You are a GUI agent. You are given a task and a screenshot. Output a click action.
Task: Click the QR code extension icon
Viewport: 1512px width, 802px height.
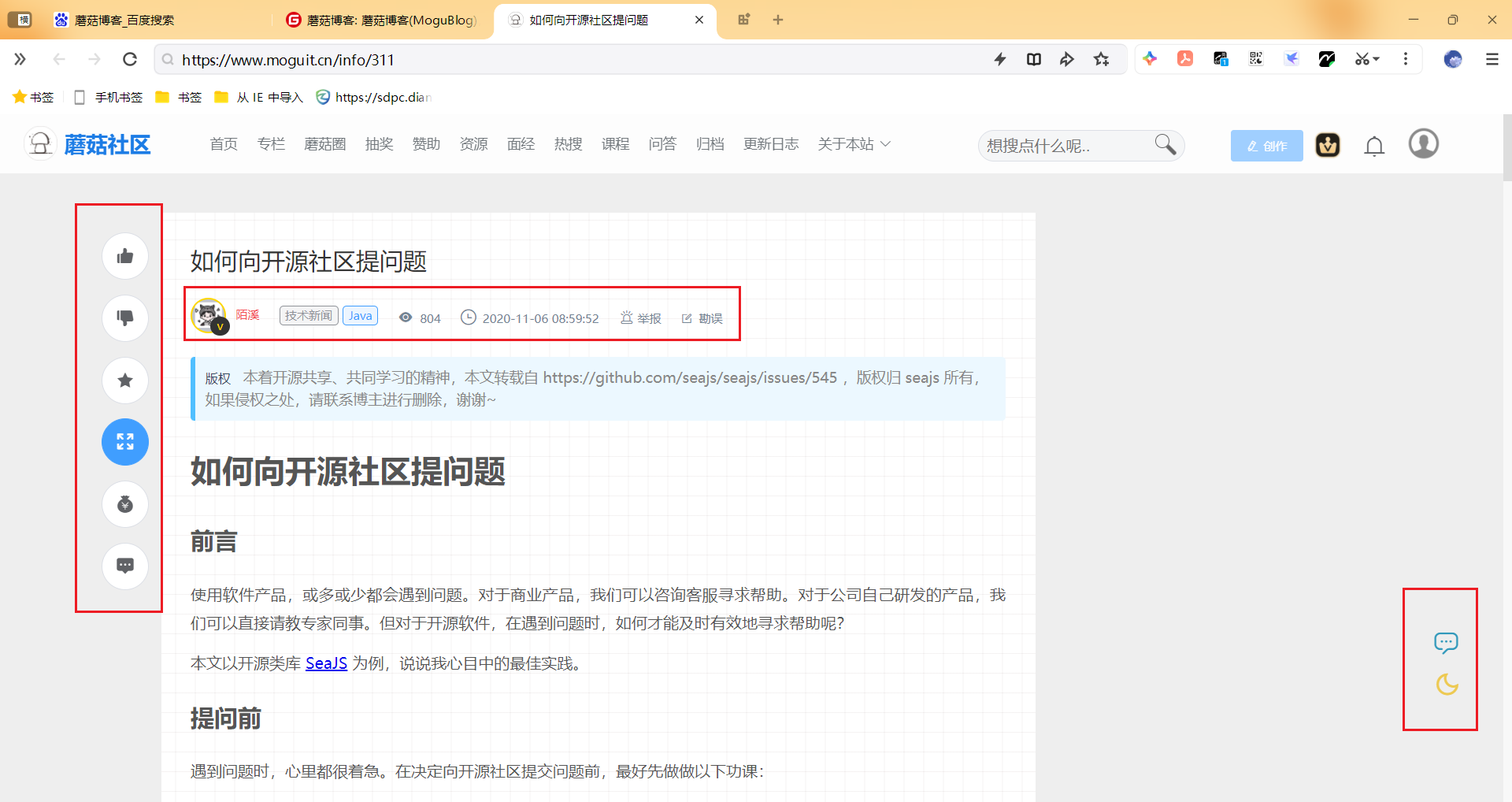click(x=1256, y=58)
